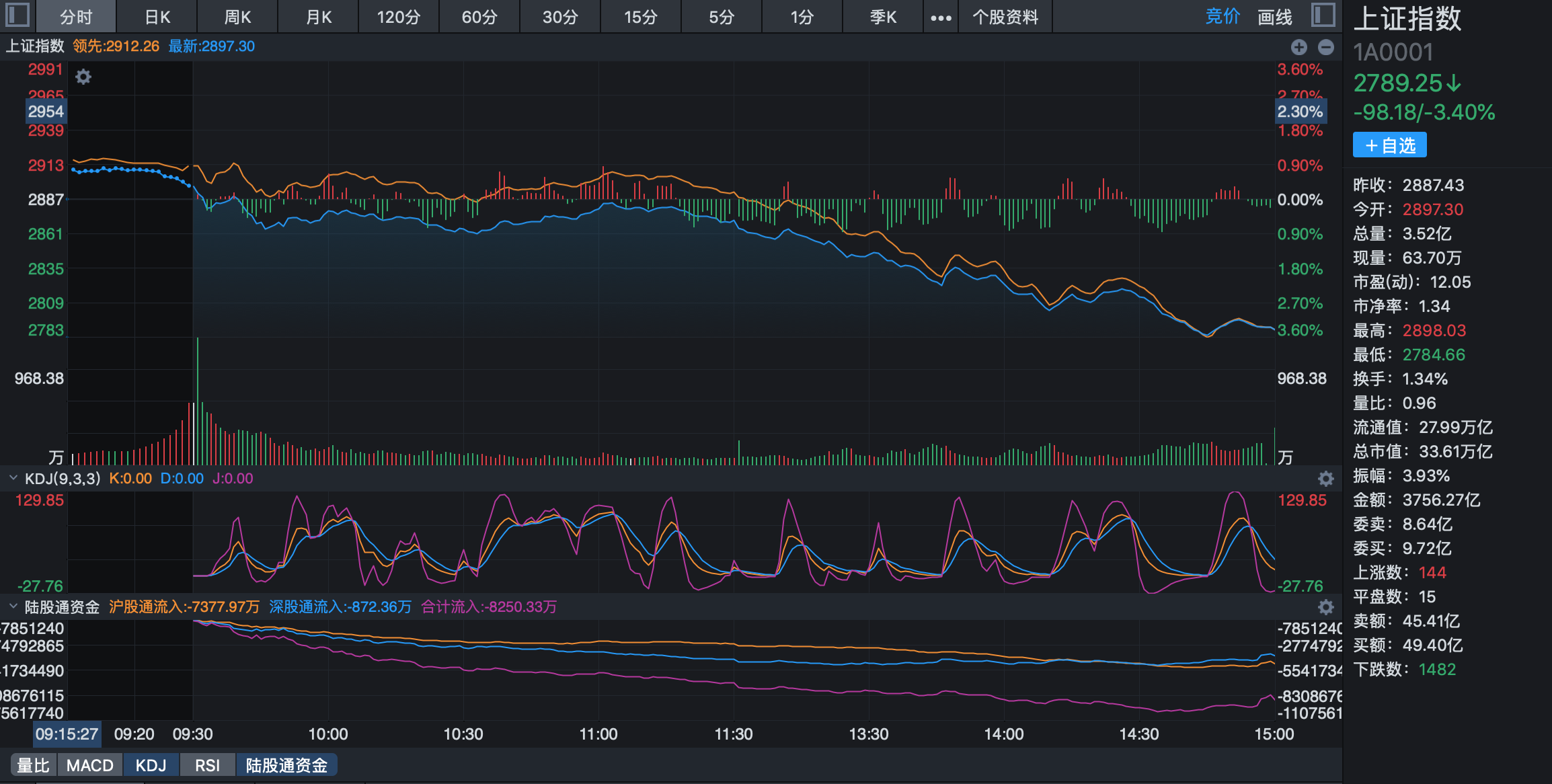Collapse the KDJ indicator panel
This screenshot has width=1552, height=784.
click(x=13, y=478)
